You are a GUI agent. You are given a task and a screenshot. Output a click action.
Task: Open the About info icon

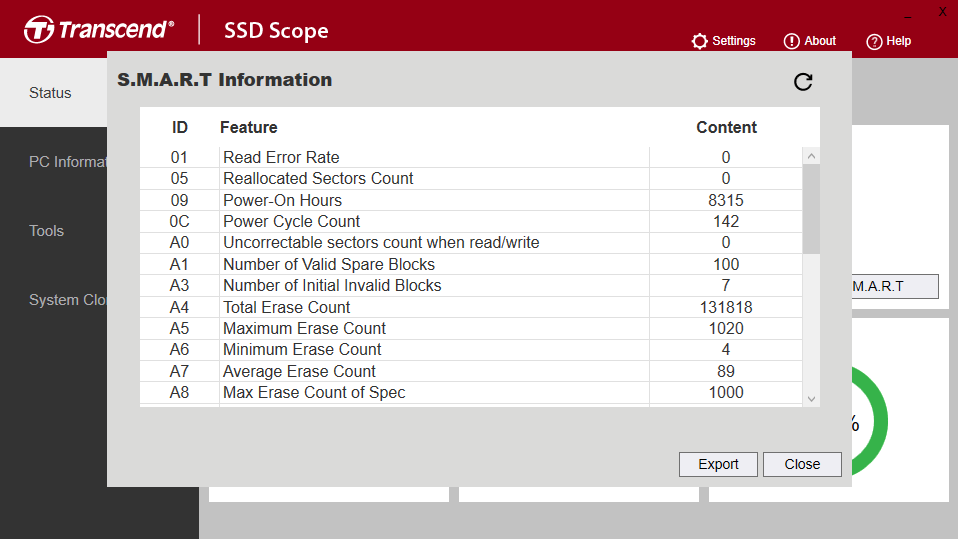pos(791,41)
